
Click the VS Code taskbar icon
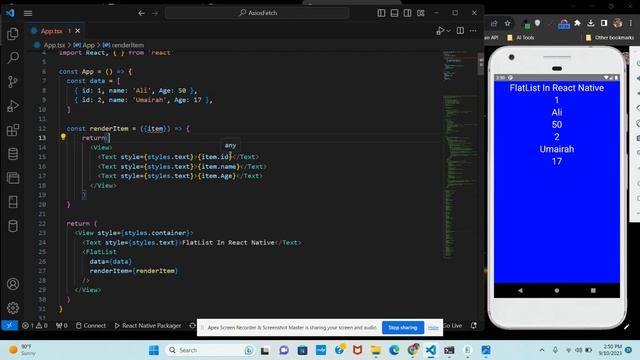[x=431, y=350]
